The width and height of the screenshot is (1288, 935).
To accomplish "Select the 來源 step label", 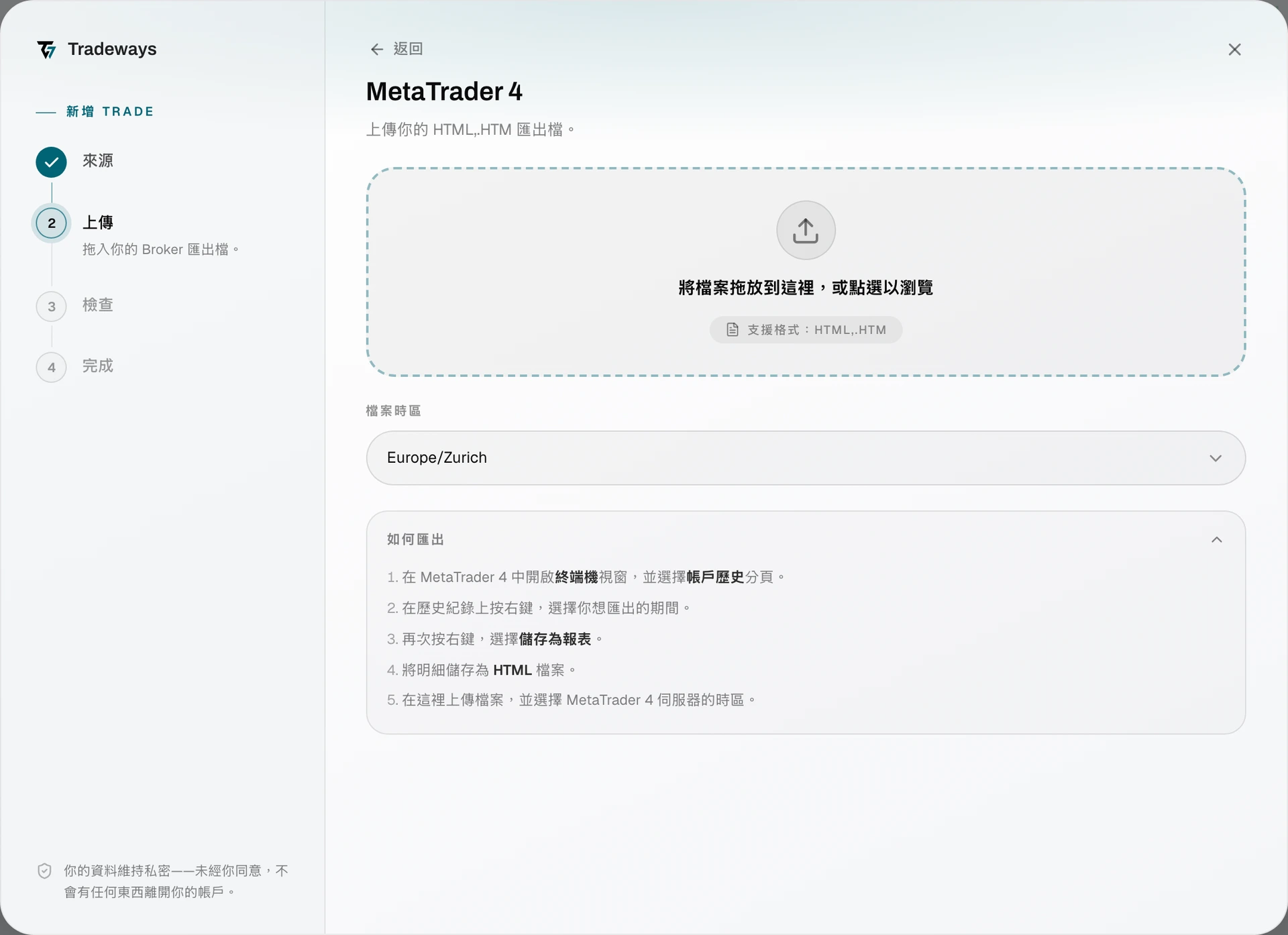I will click(98, 161).
